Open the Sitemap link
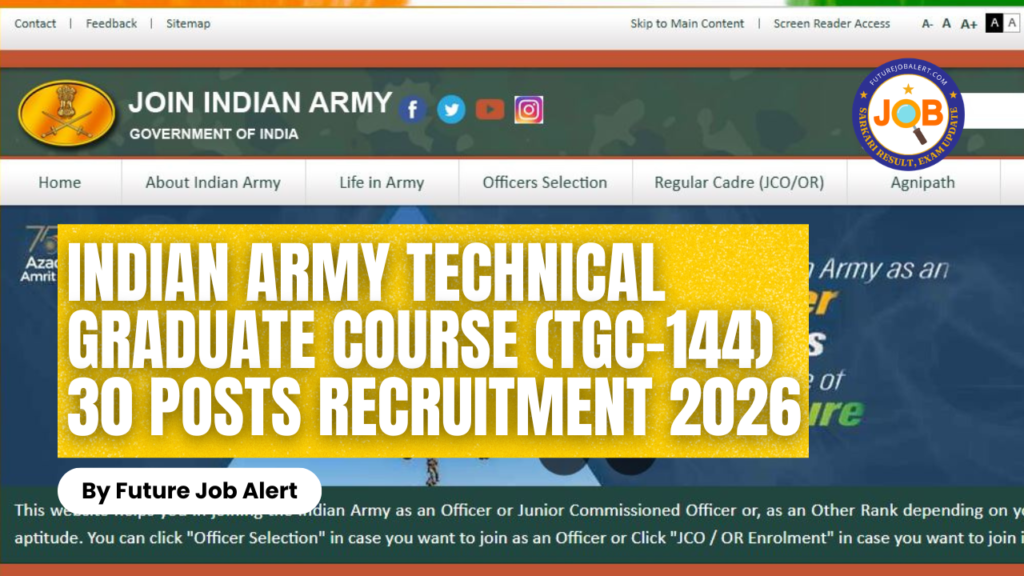 point(188,24)
